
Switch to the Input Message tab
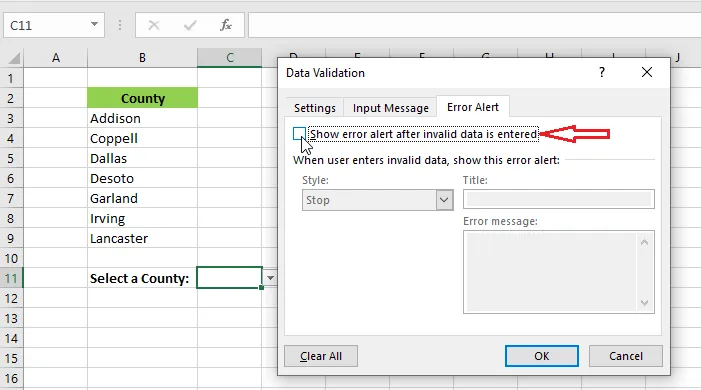tap(390, 108)
